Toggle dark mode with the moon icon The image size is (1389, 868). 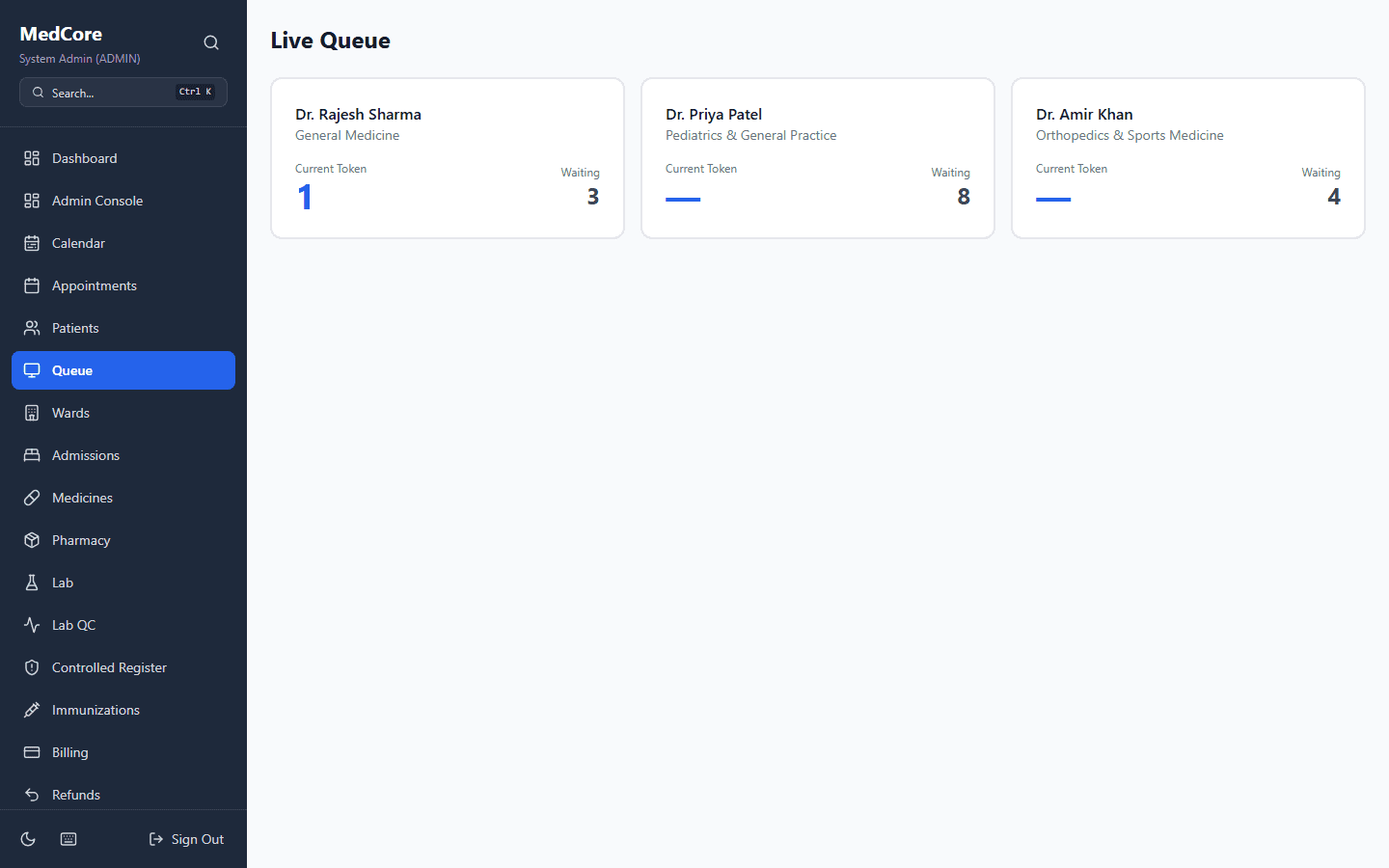(28, 839)
